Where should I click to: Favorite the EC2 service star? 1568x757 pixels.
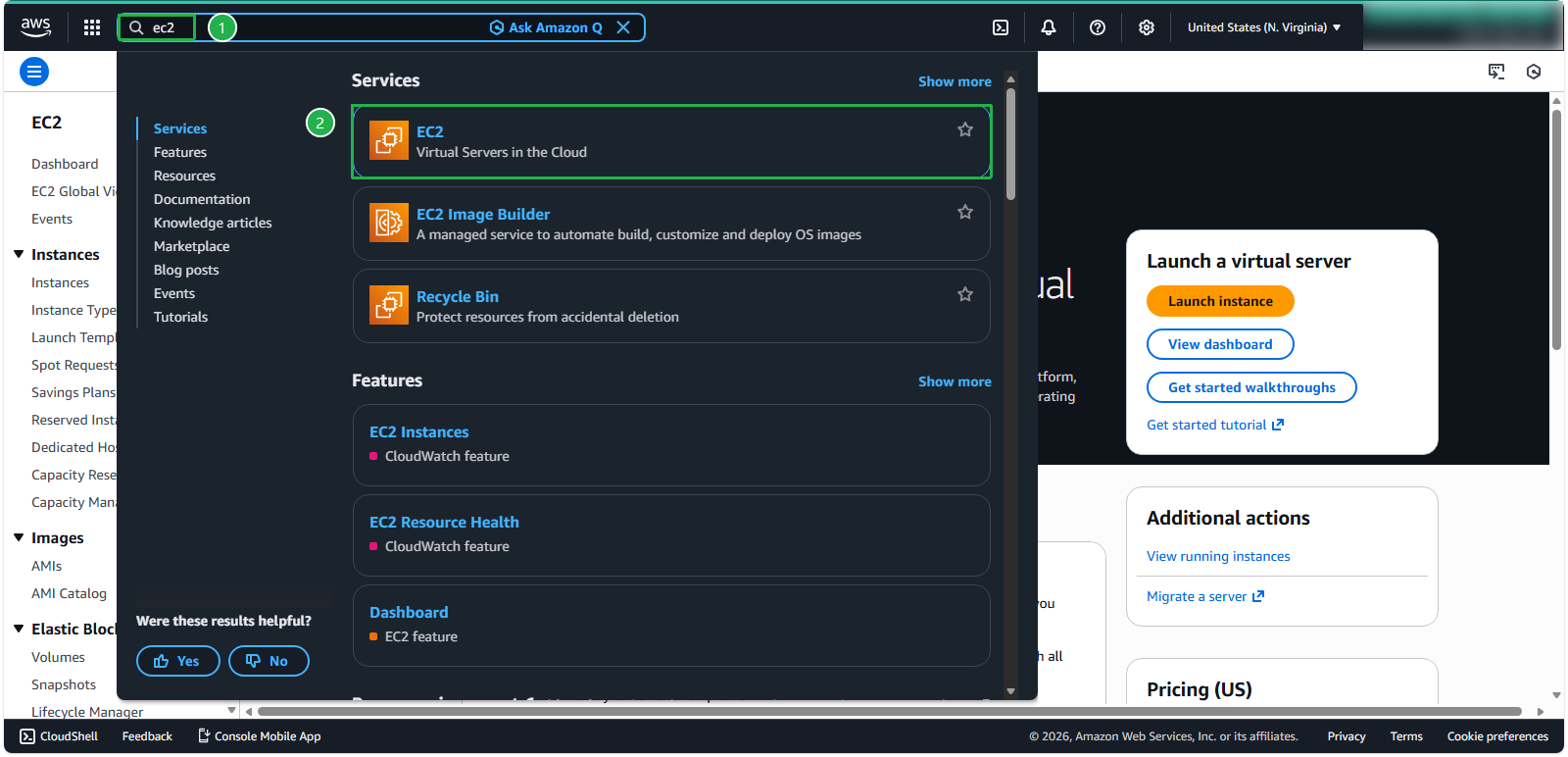coord(965,129)
